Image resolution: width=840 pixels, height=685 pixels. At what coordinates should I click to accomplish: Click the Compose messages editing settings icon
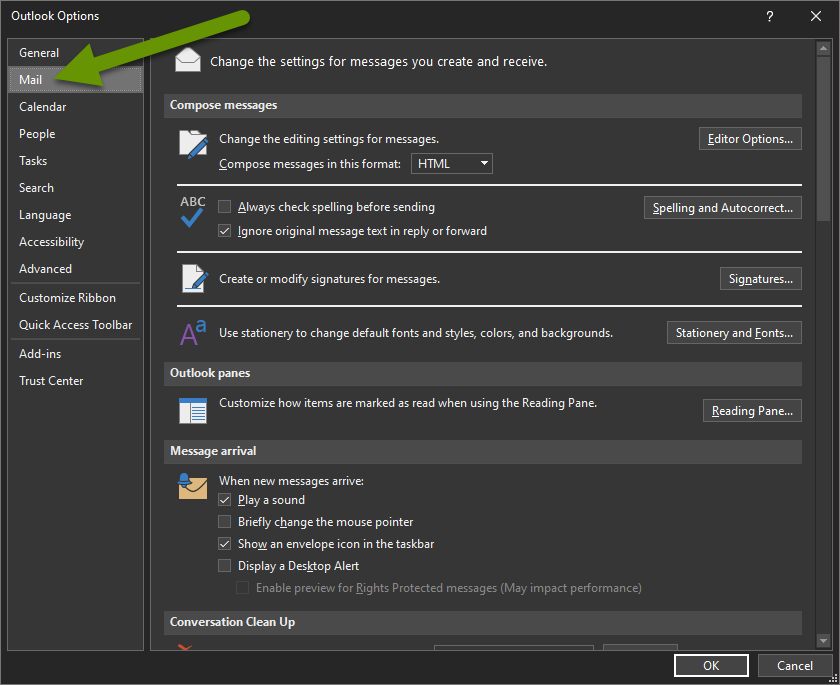coord(192,145)
